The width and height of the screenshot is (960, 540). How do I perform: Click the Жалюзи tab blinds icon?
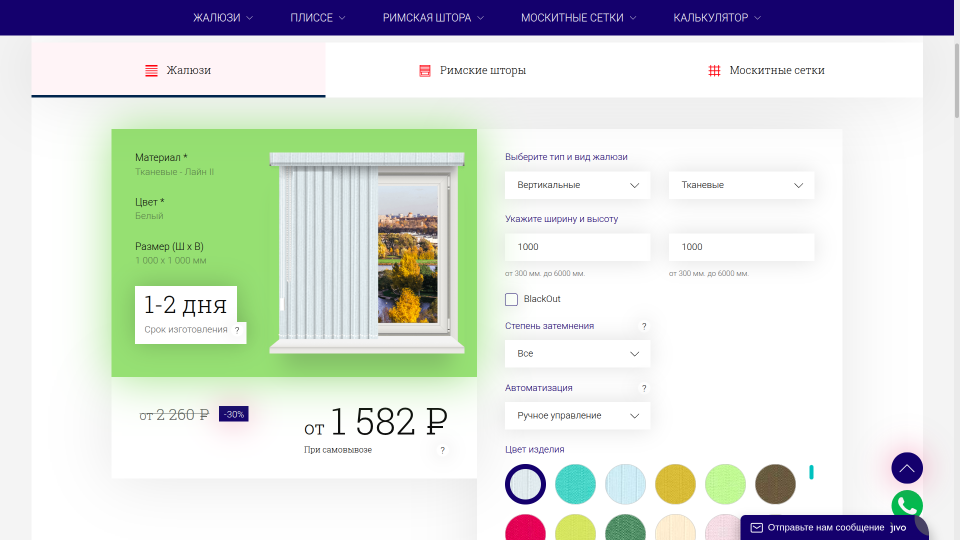pyautogui.click(x=151, y=70)
